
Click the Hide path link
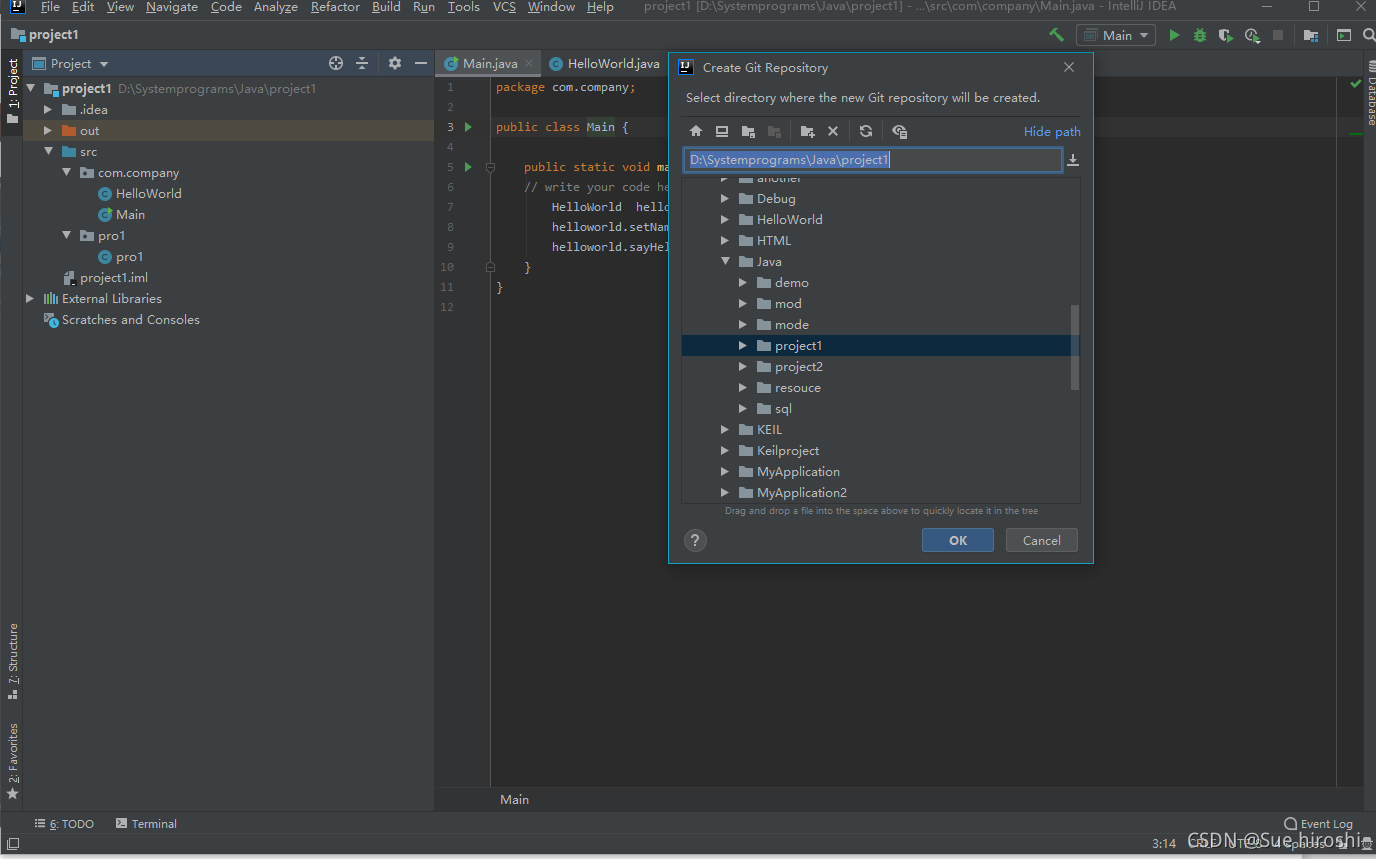tap(1052, 132)
